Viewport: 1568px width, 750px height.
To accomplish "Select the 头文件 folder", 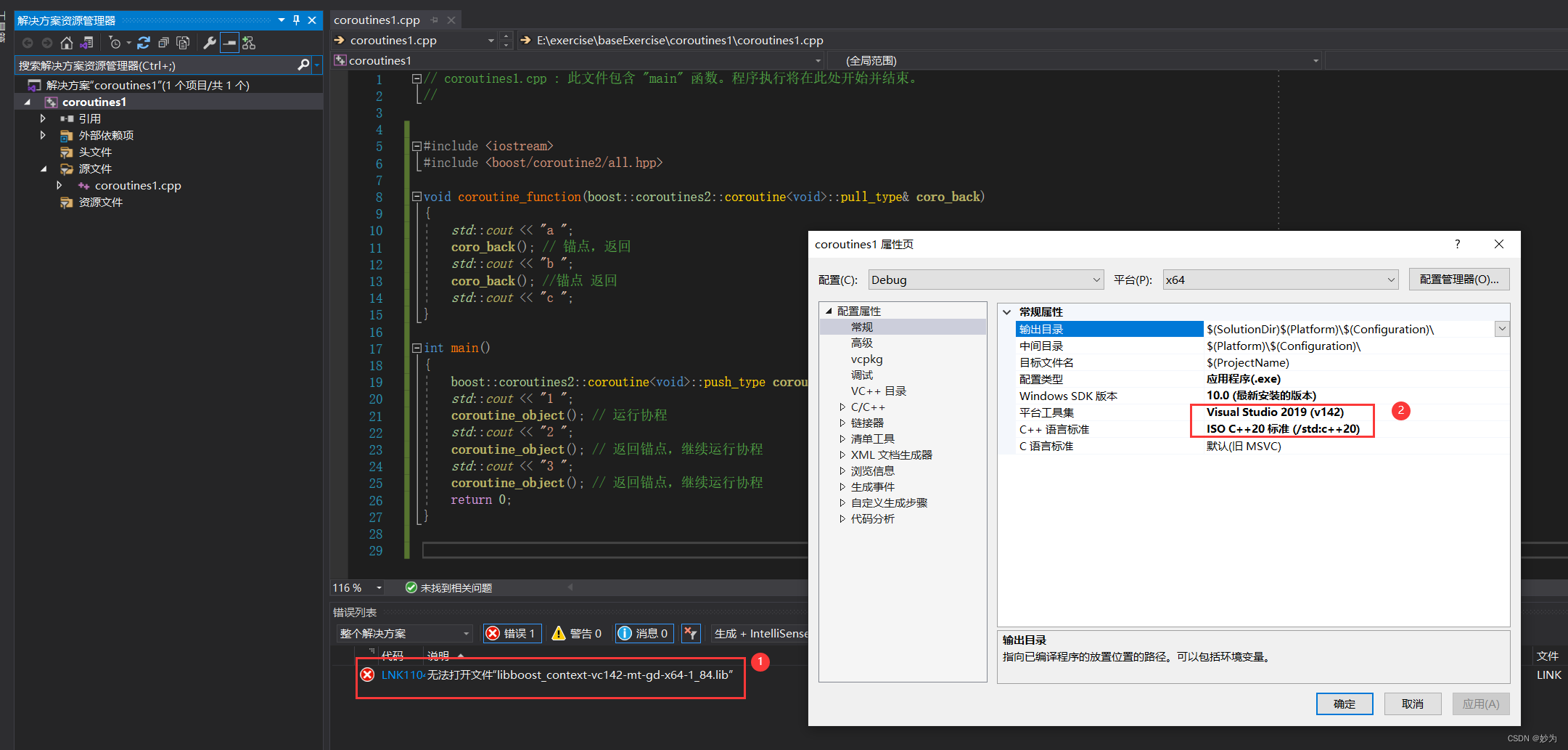I will coord(95,152).
